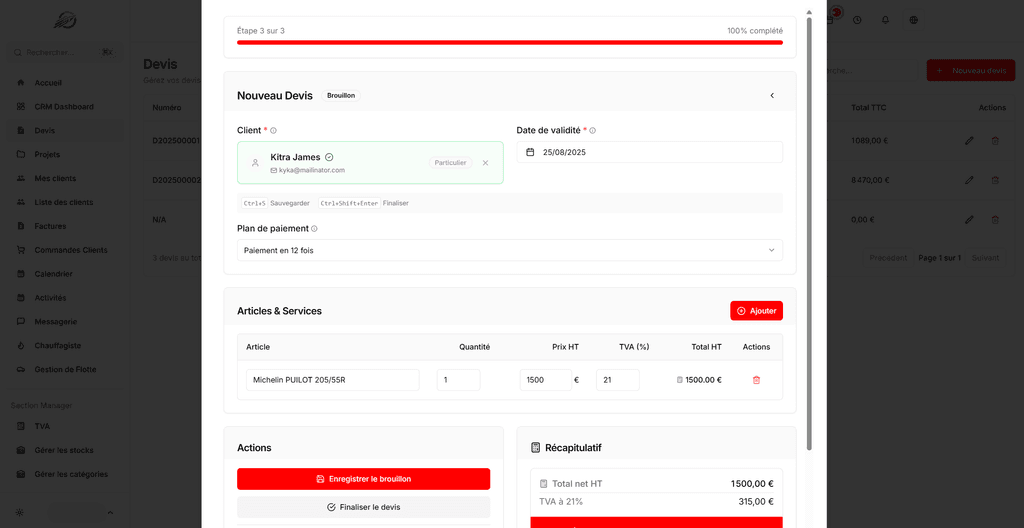Click the info icon next to Client label
The width and height of the screenshot is (1024, 528).
274,131
